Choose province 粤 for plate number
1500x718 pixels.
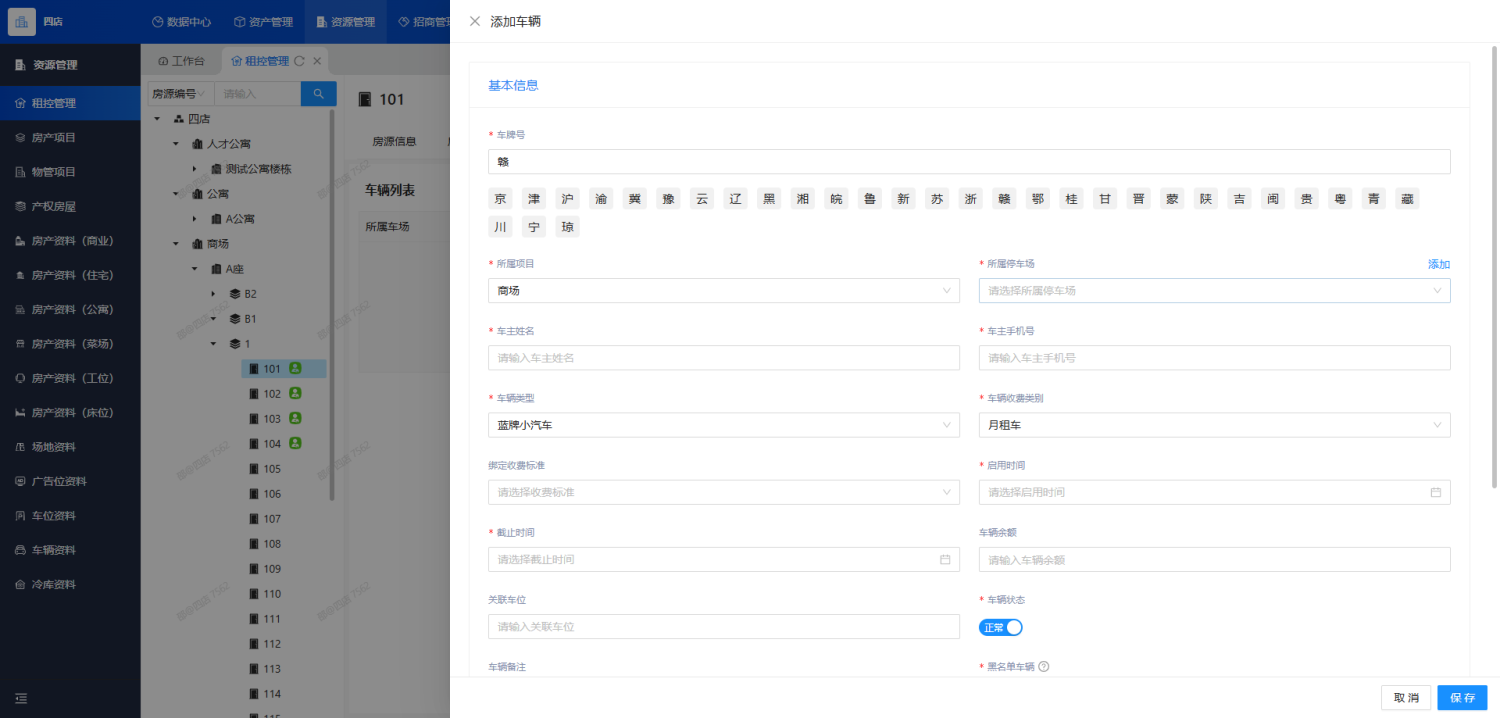click(x=1341, y=199)
